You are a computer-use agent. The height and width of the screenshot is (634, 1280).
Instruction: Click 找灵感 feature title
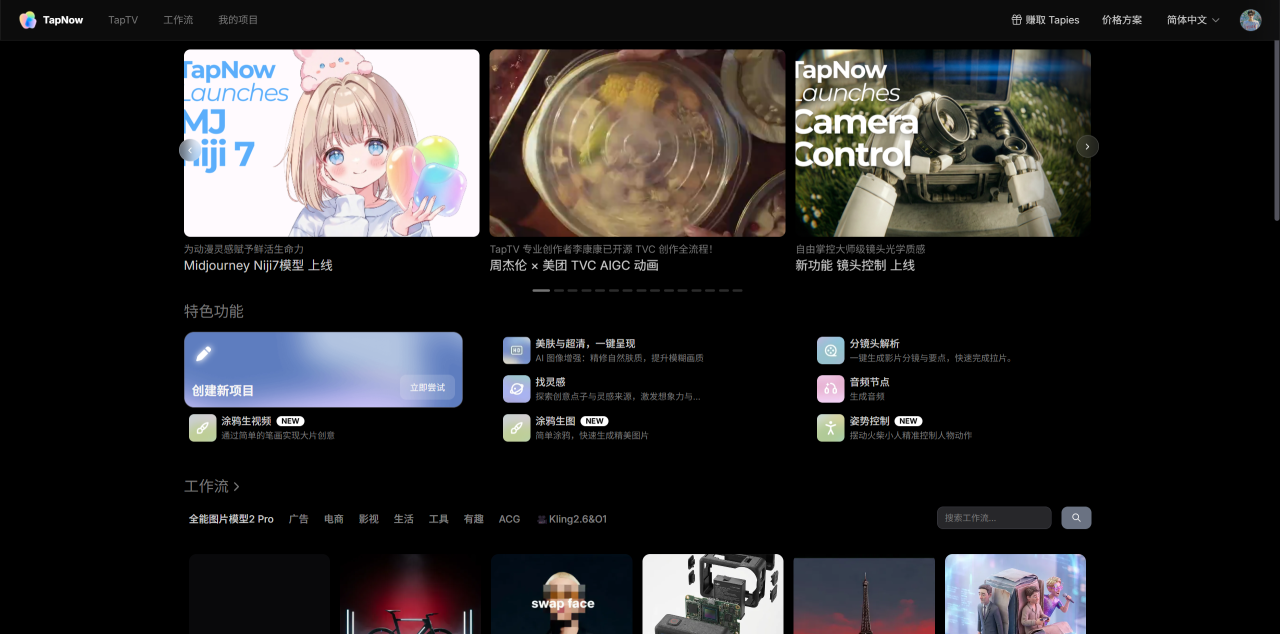(x=550, y=382)
